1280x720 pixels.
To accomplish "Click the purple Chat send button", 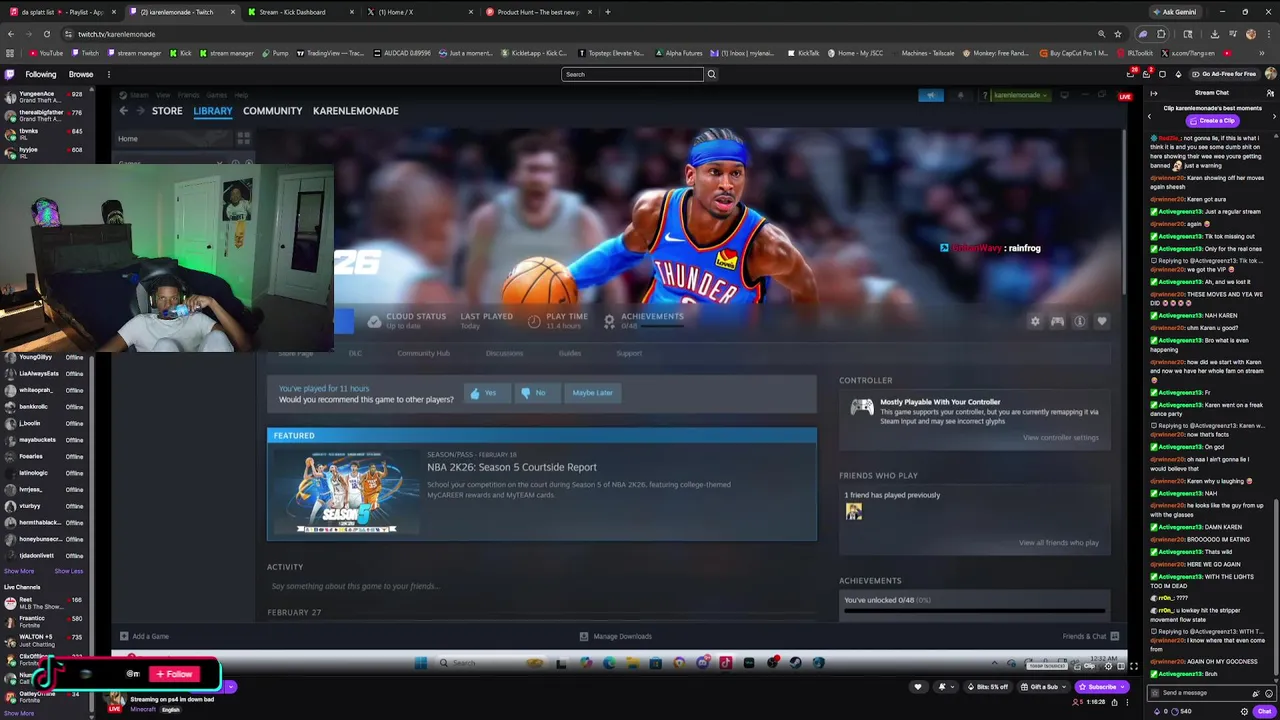I will 1264,711.
